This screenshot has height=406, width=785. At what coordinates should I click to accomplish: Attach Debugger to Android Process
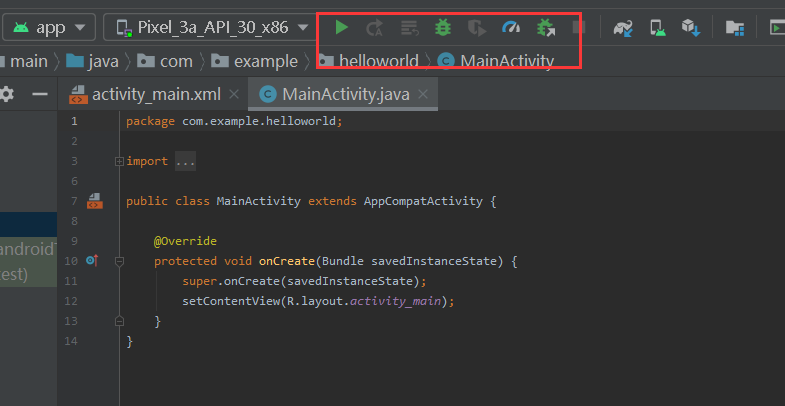(546, 28)
